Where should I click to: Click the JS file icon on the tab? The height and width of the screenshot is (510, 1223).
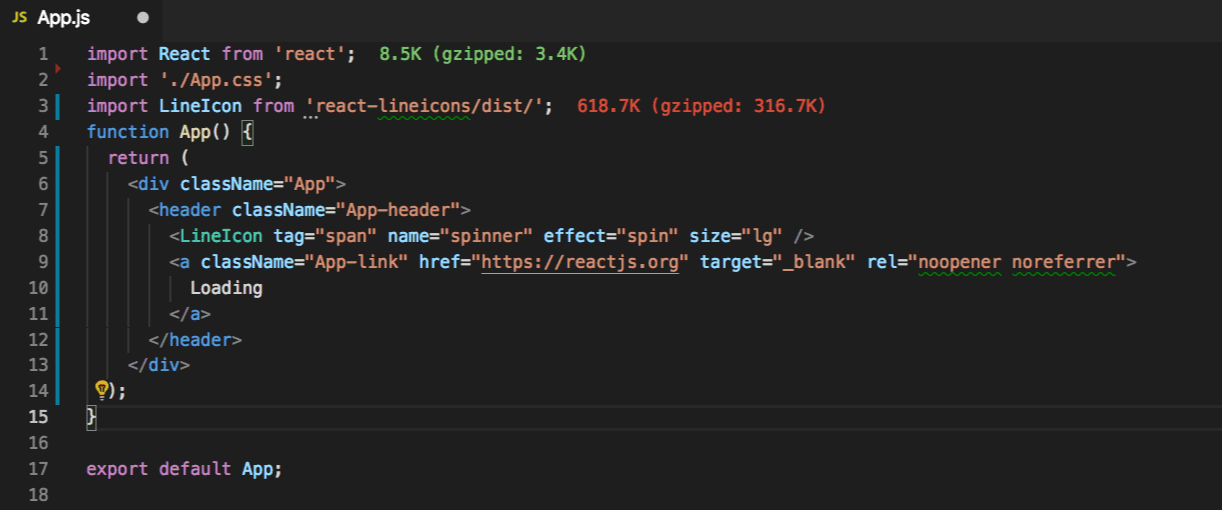tap(20, 18)
